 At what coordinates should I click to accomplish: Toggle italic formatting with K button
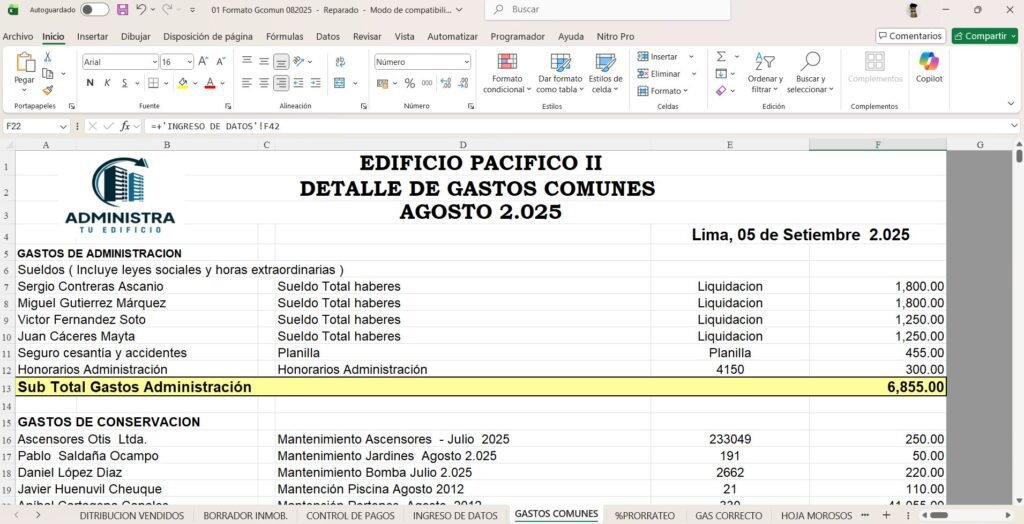click(x=107, y=83)
